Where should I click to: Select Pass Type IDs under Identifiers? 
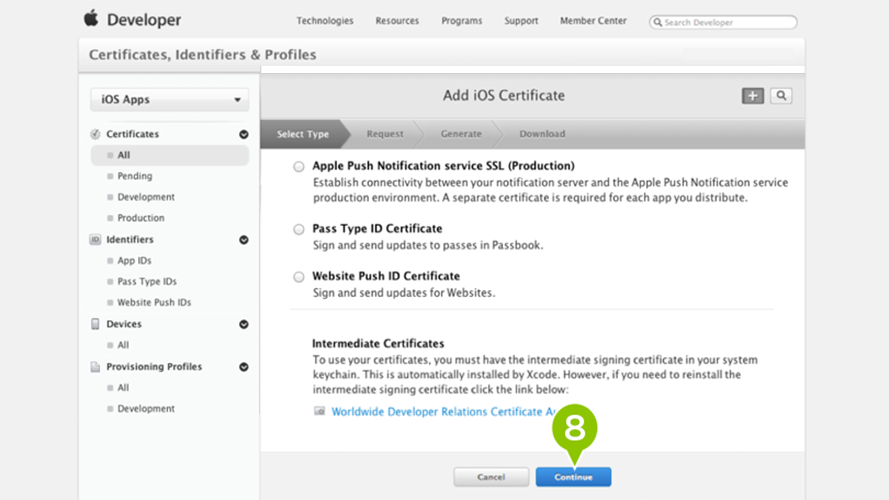[147, 281]
